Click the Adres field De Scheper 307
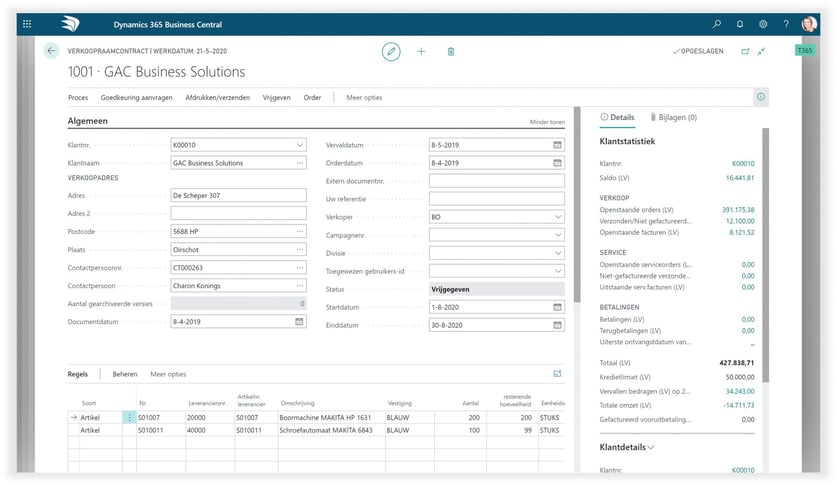Image resolution: width=837 pixels, height=486 pixels. 239,195
